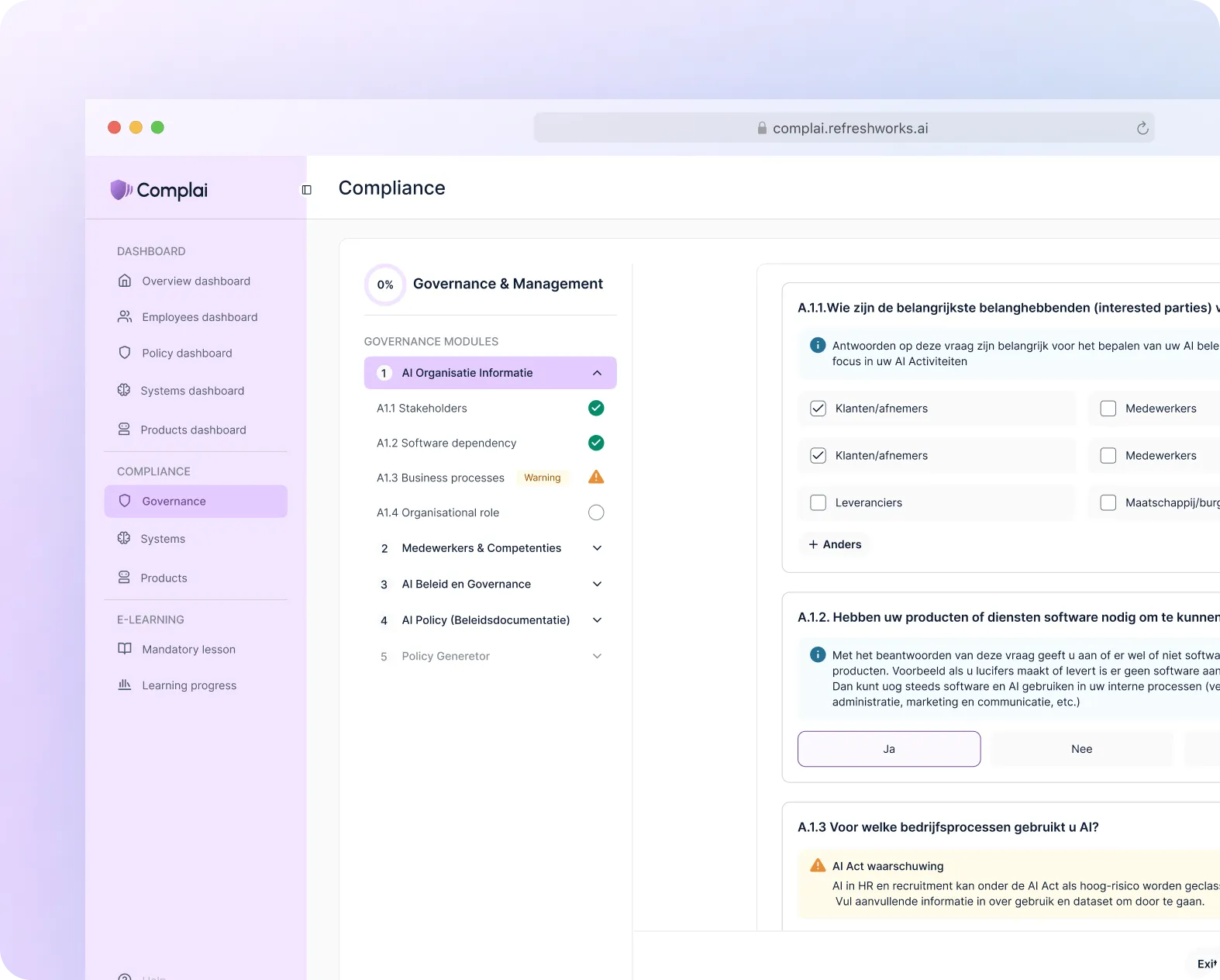Click the Overview dashboard home icon
1220x980 pixels.
coord(125,281)
